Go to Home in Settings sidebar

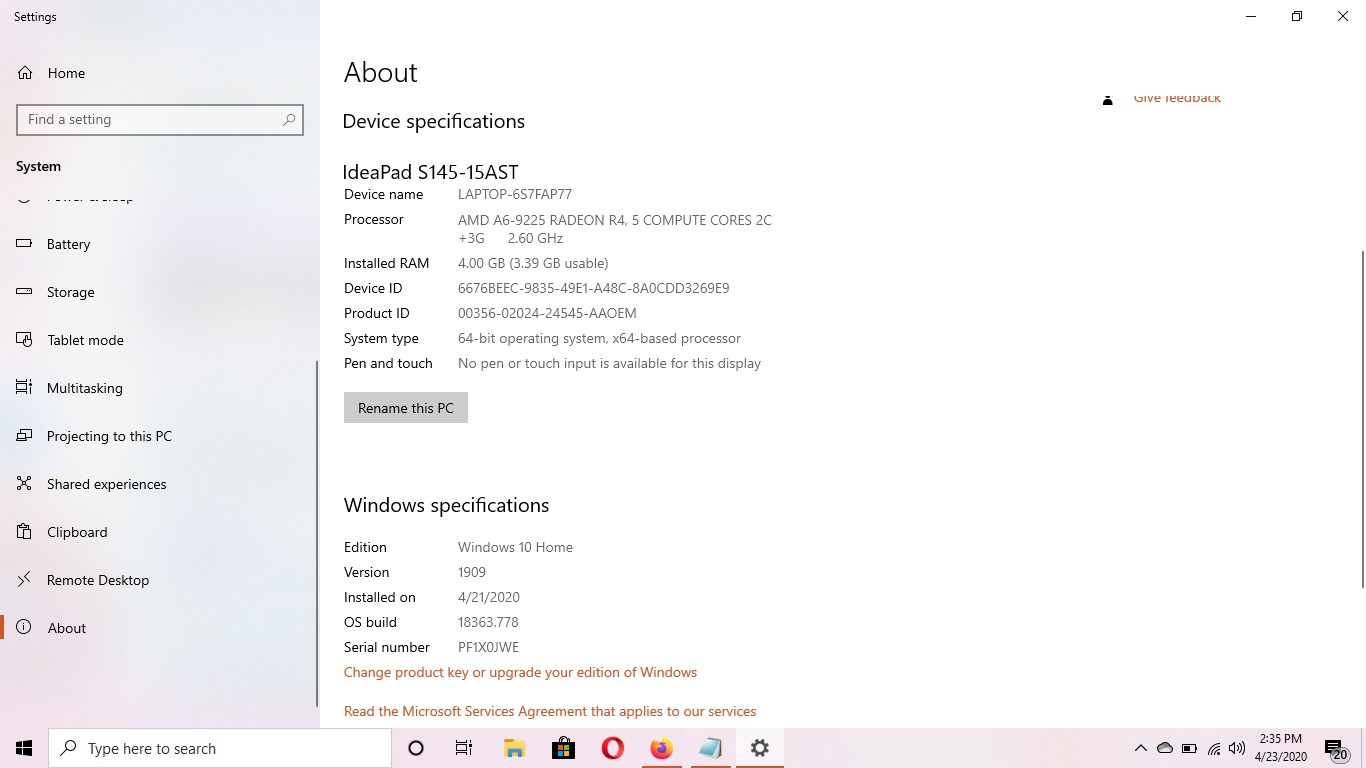click(x=66, y=73)
